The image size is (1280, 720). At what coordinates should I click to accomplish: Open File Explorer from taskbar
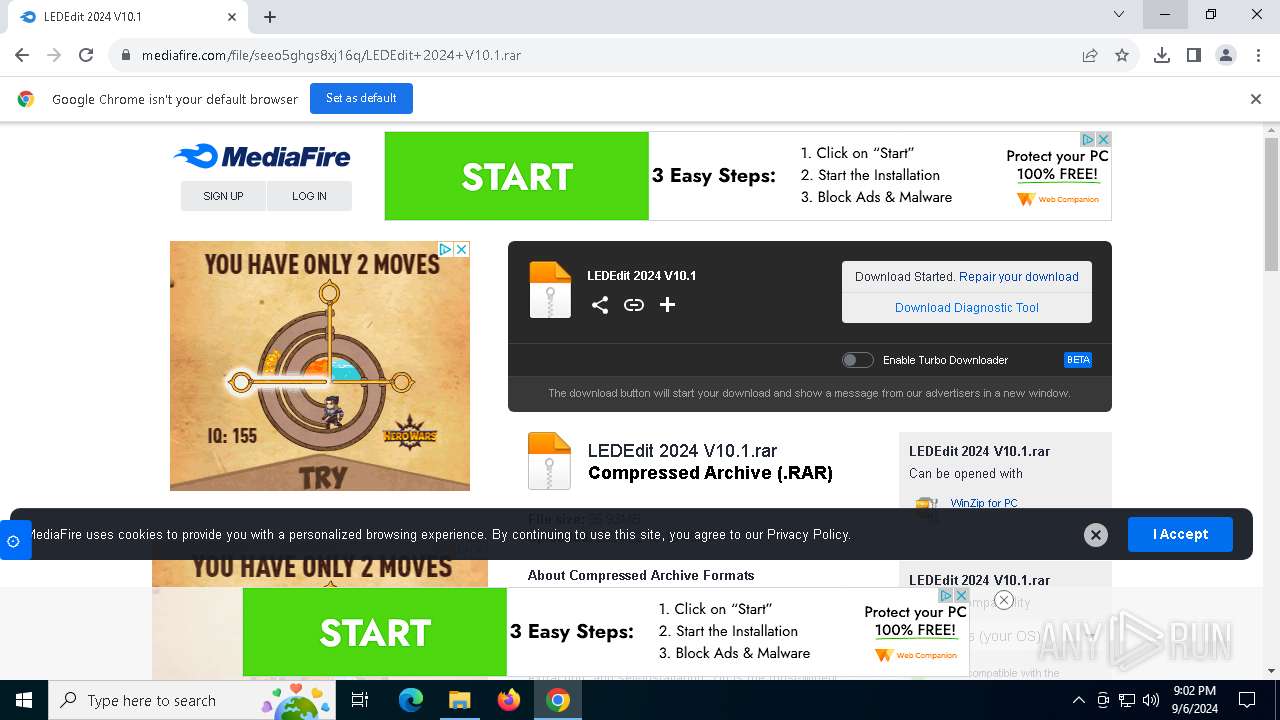[x=459, y=700]
